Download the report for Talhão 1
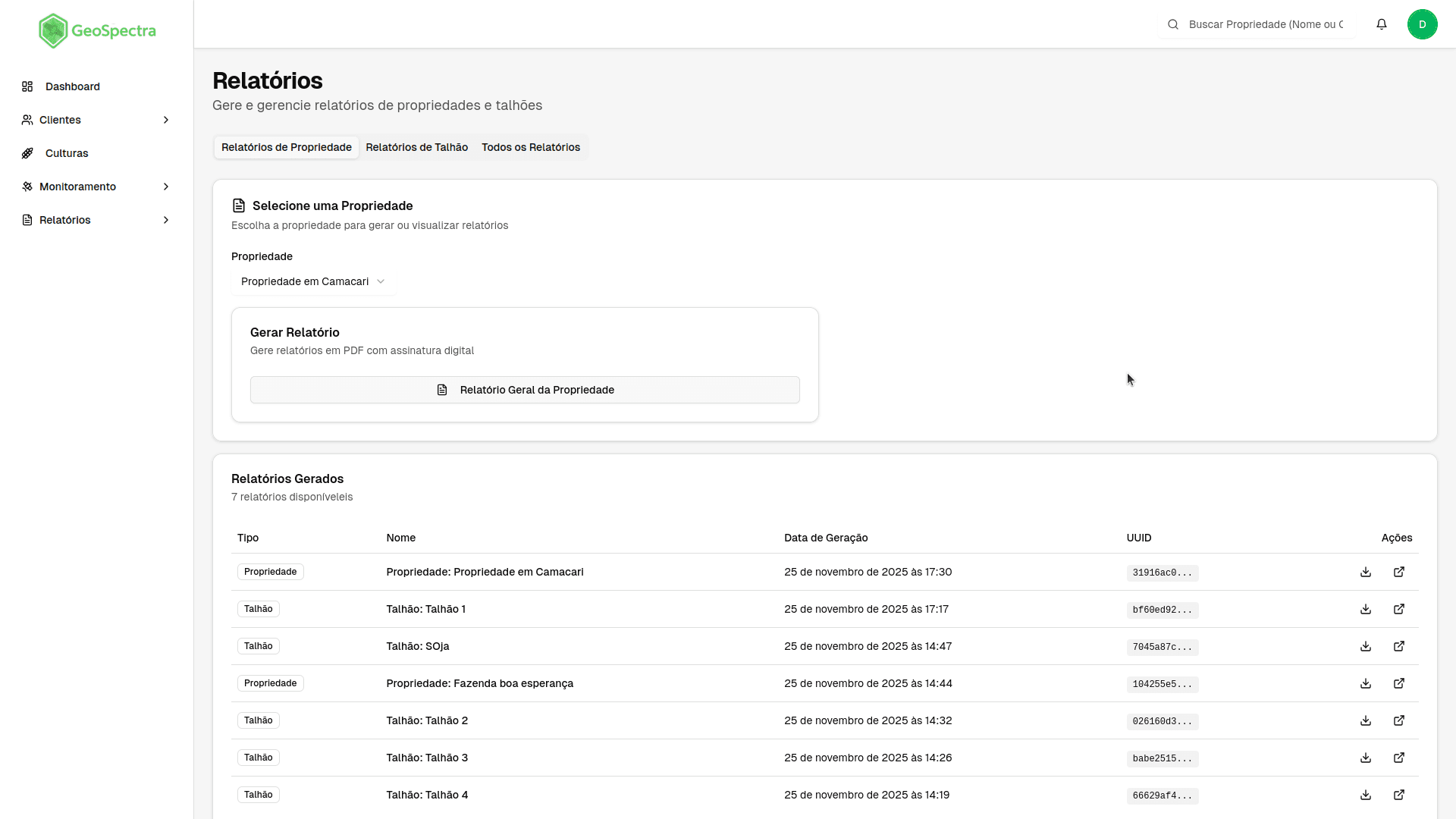 tap(1366, 609)
